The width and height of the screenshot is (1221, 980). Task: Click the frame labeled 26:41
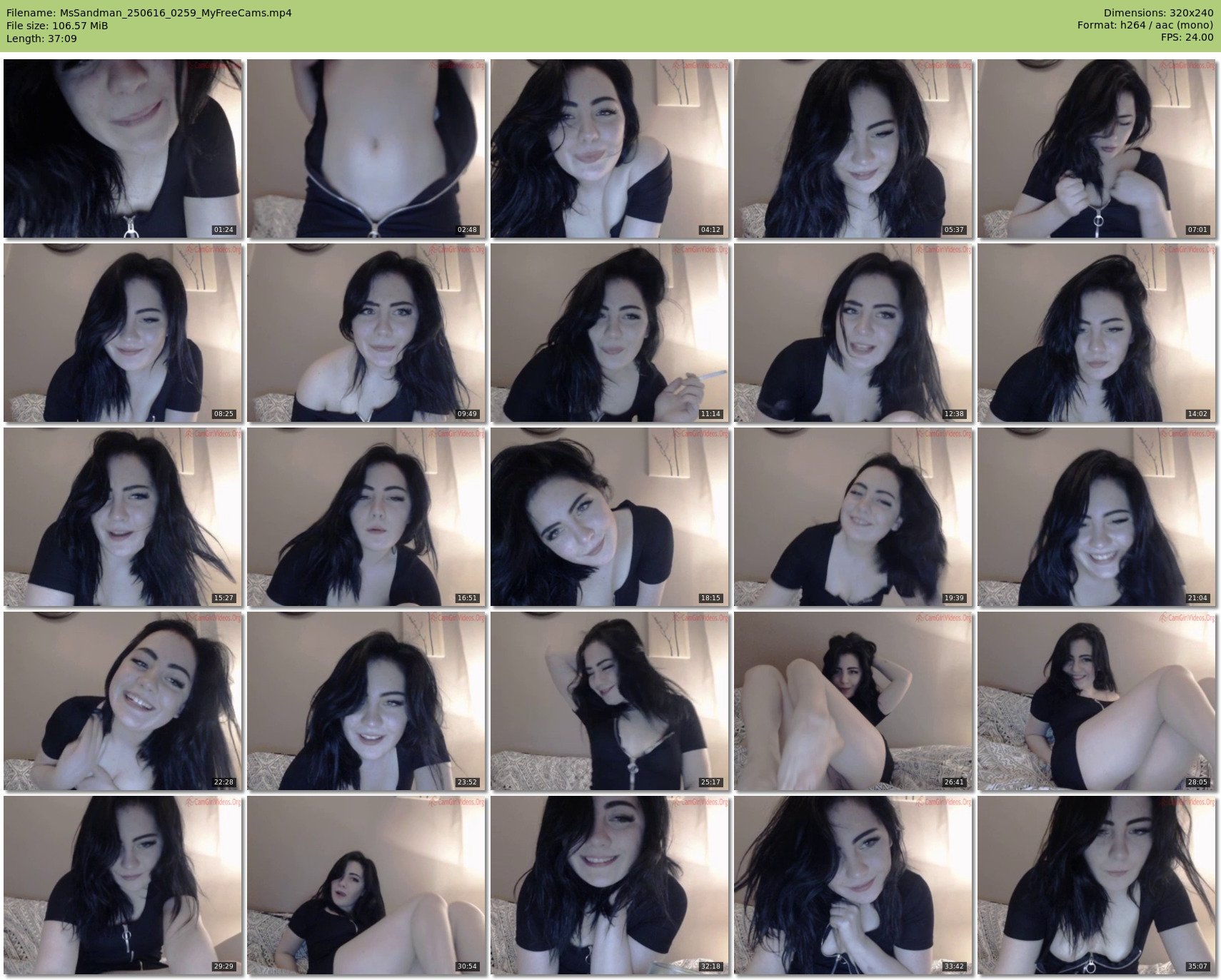click(853, 701)
